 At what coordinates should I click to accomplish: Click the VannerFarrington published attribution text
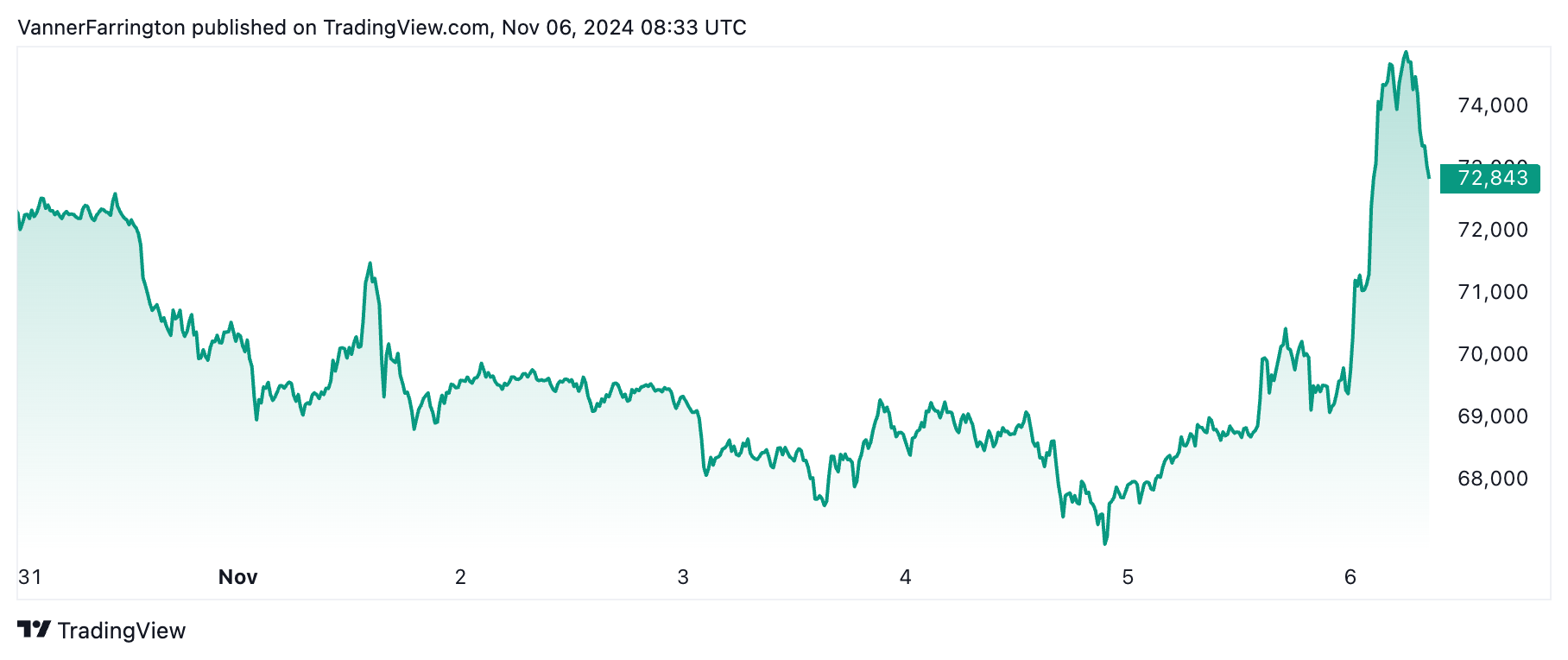[382, 28]
